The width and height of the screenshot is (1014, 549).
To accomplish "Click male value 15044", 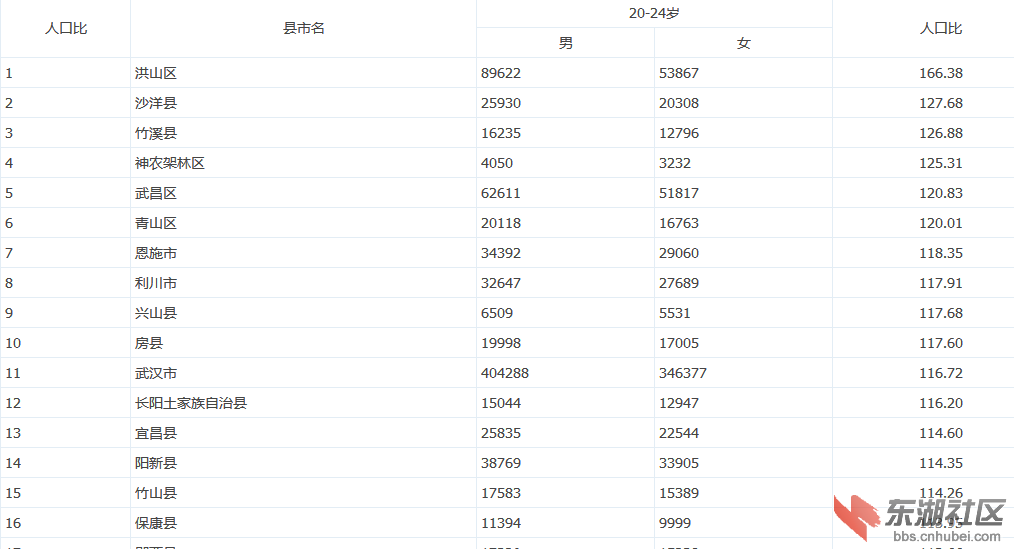I will click(501, 403).
